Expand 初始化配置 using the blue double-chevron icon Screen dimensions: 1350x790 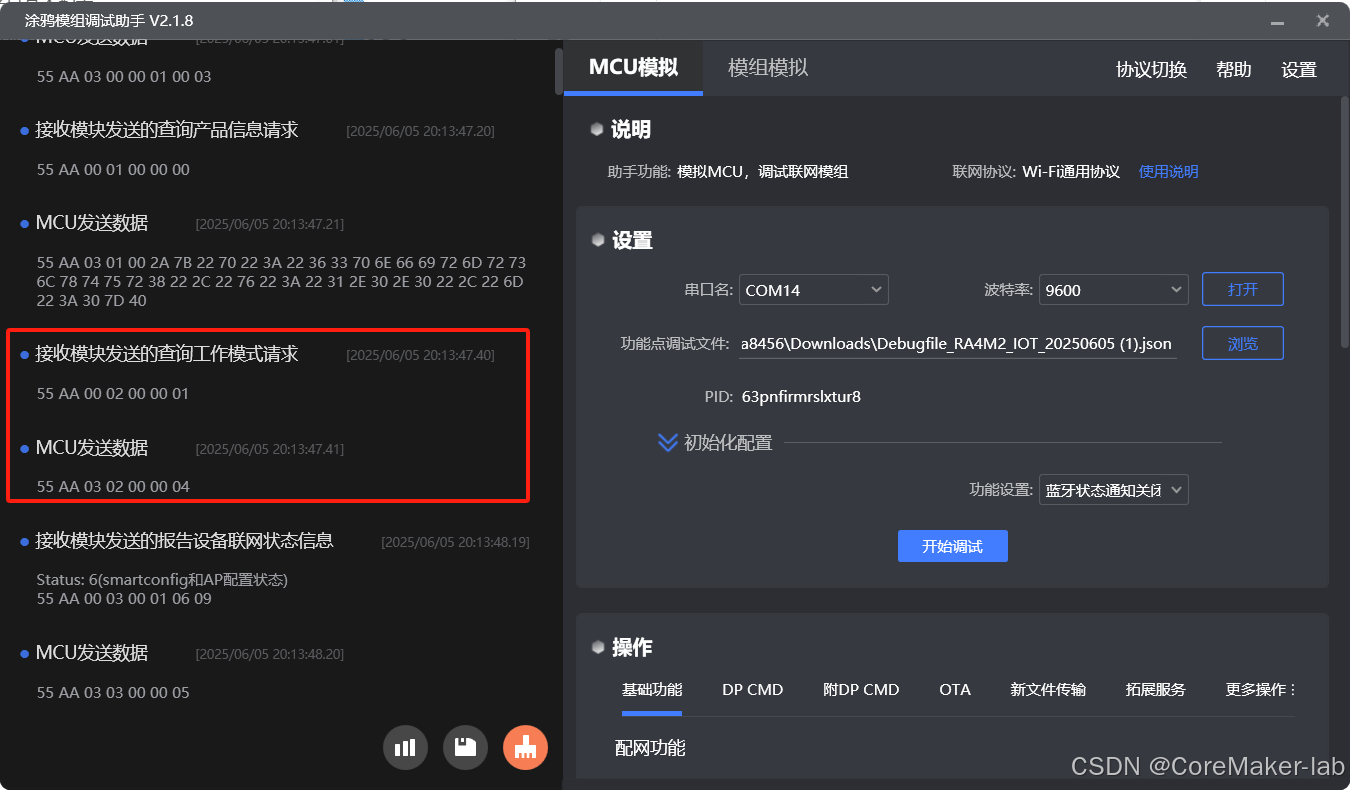[668, 442]
